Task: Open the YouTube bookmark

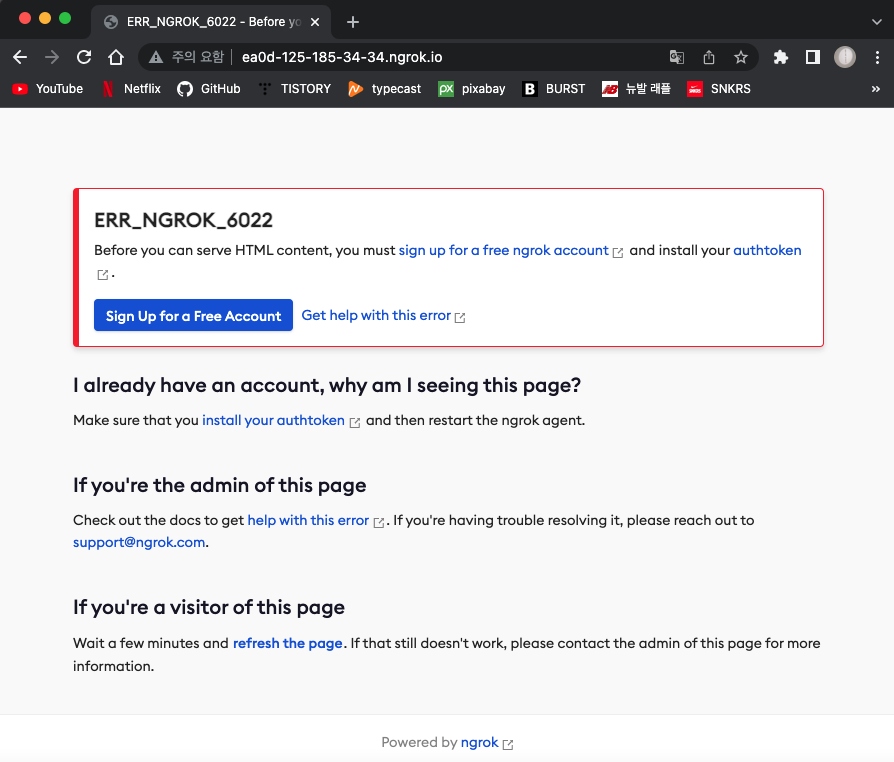Action: [48, 89]
